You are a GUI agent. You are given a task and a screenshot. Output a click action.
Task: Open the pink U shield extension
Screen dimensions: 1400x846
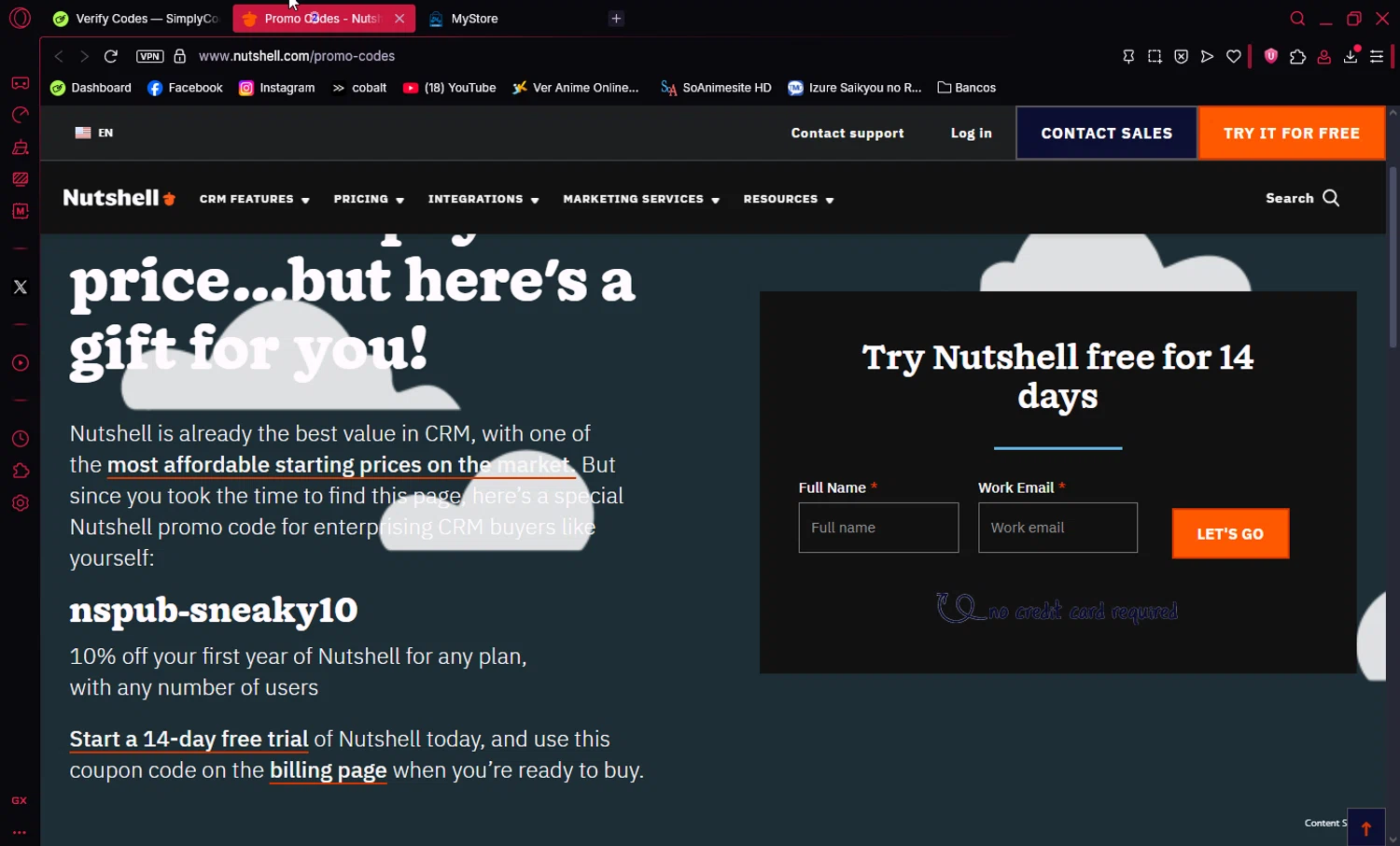coord(1270,56)
